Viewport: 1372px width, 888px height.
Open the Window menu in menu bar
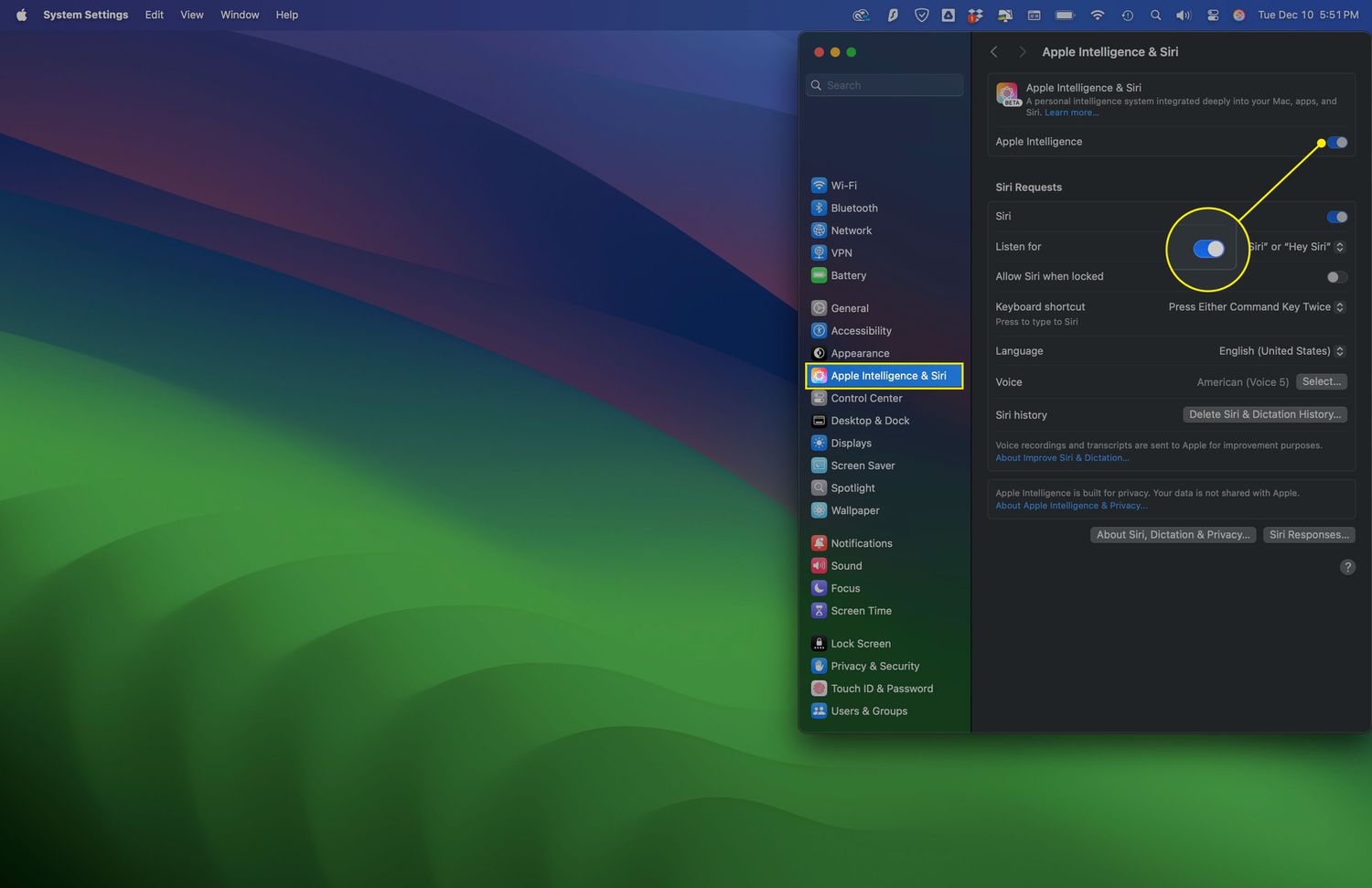240,15
